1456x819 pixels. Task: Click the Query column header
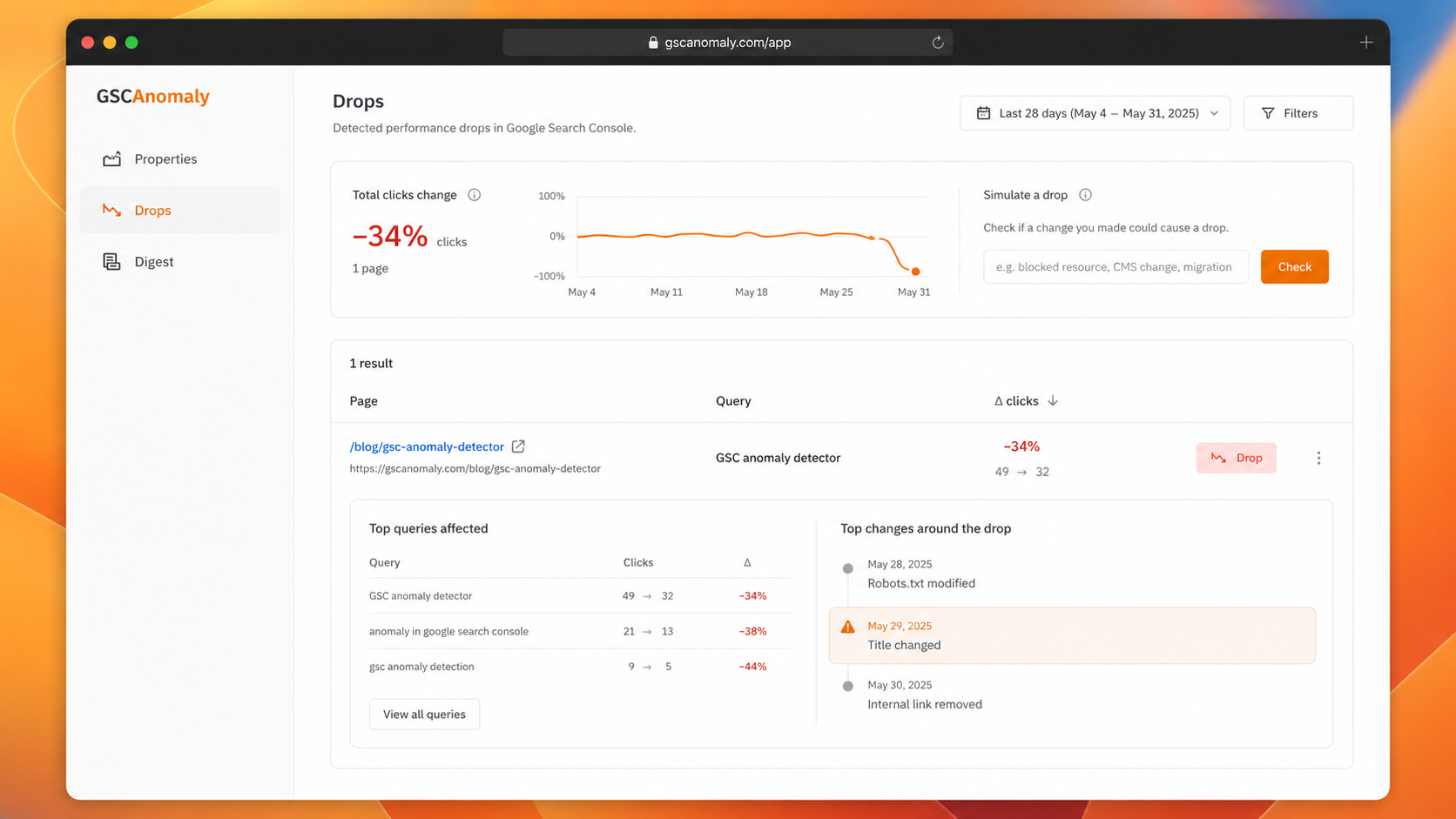pos(733,401)
